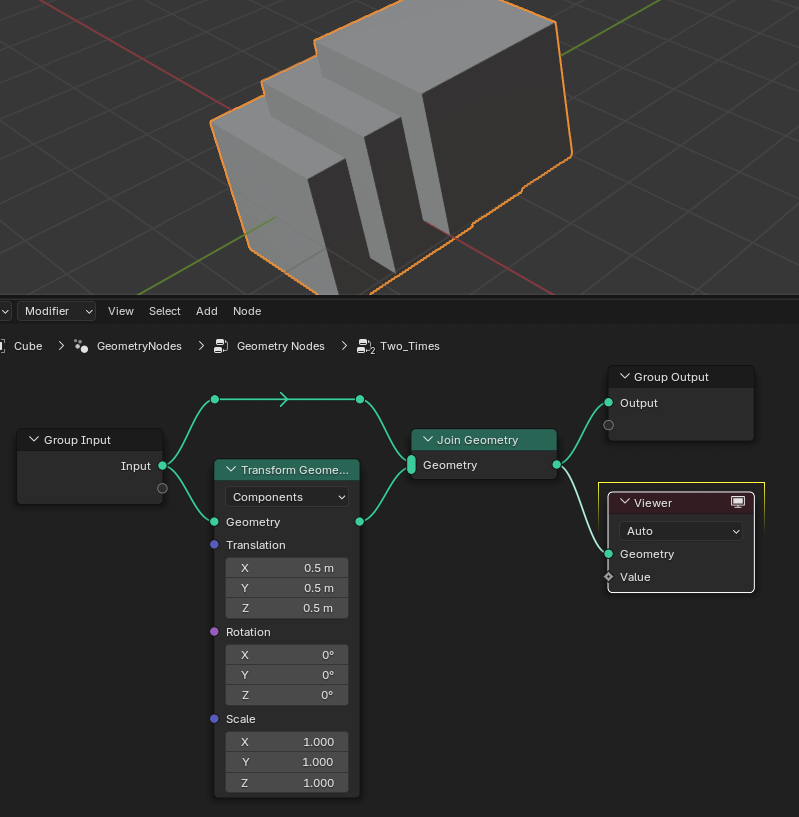799x817 pixels.
Task: Click the Viewer Value diamond socket
Action: point(608,576)
